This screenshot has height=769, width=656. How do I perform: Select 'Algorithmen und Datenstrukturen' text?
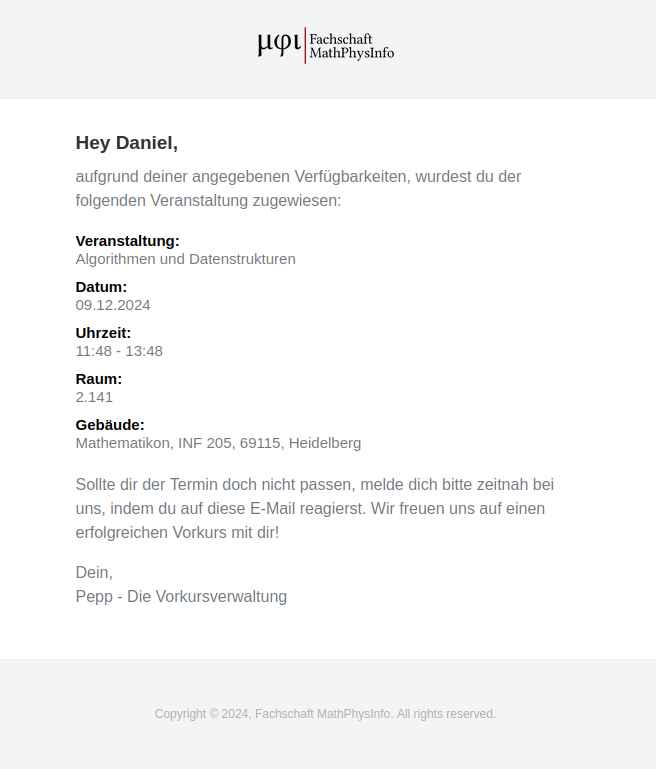point(185,259)
